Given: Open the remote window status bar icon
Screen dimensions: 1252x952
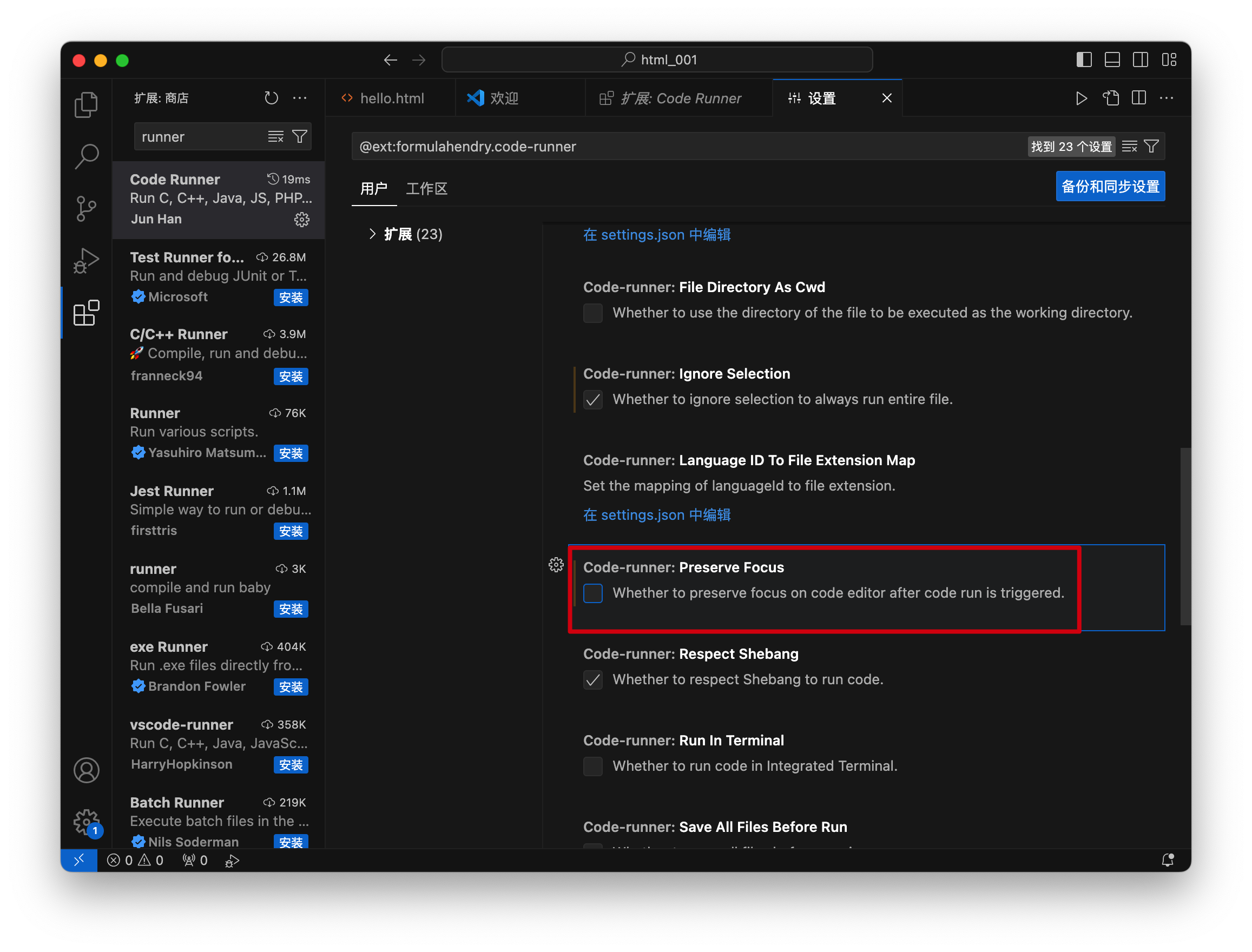Looking at the screenshot, I should click(x=79, y=860).
